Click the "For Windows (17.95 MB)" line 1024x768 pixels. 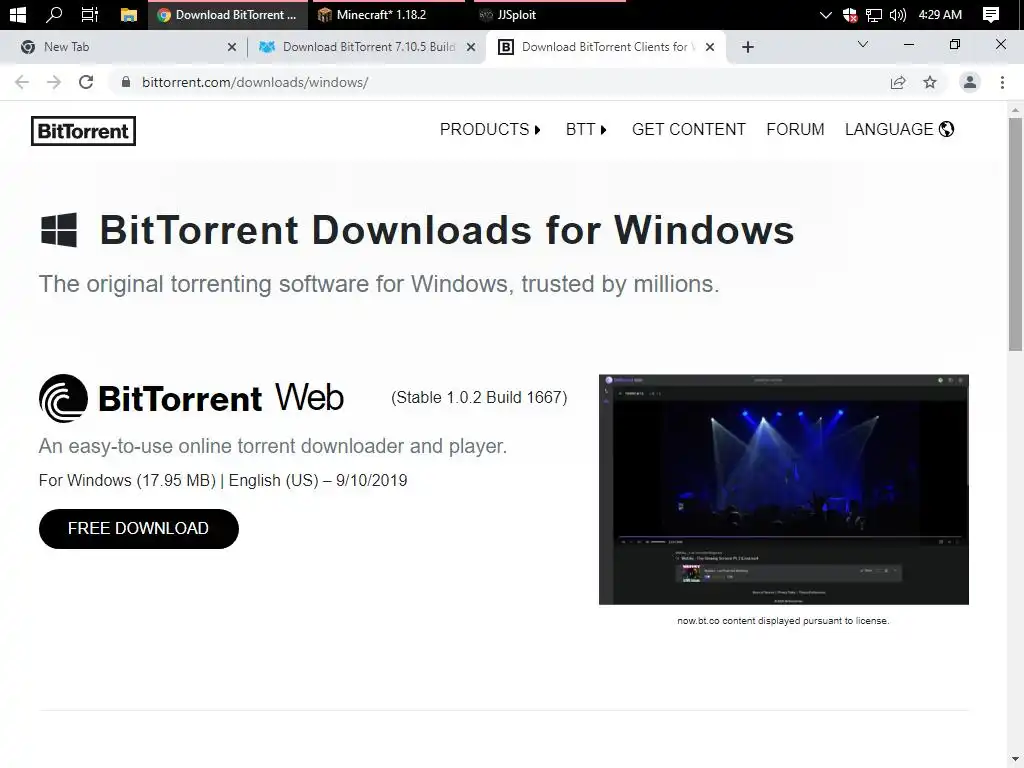click(x=223, y=480)
